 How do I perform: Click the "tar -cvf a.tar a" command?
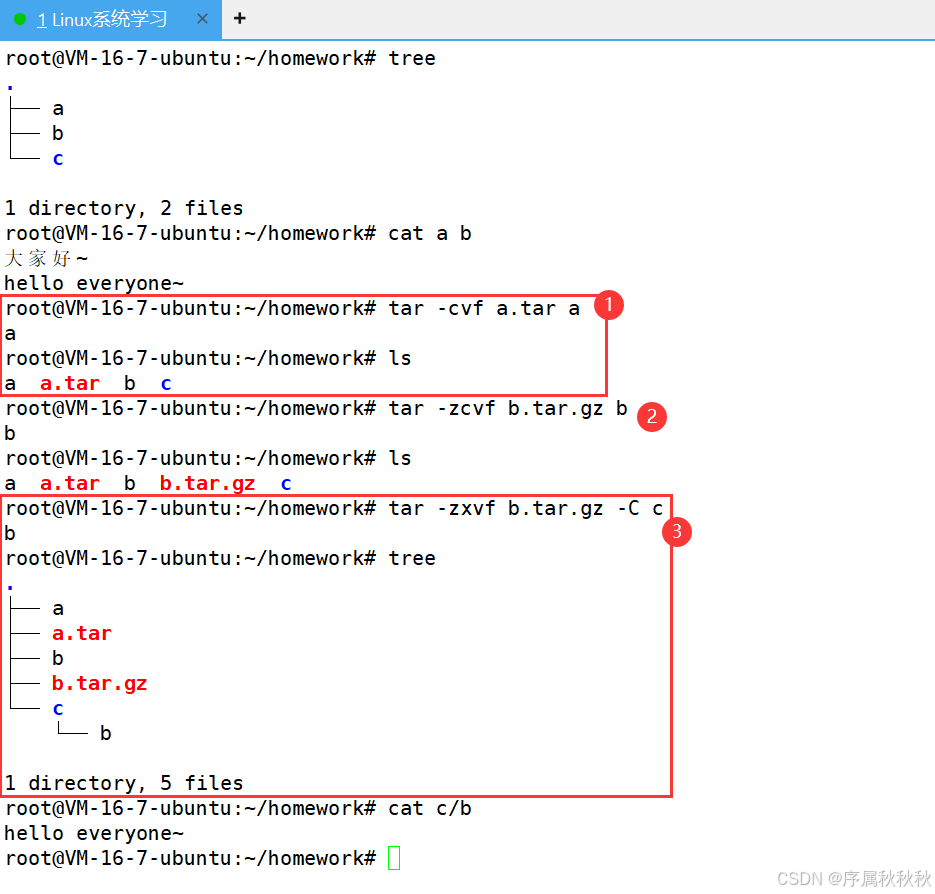point(484,308)
